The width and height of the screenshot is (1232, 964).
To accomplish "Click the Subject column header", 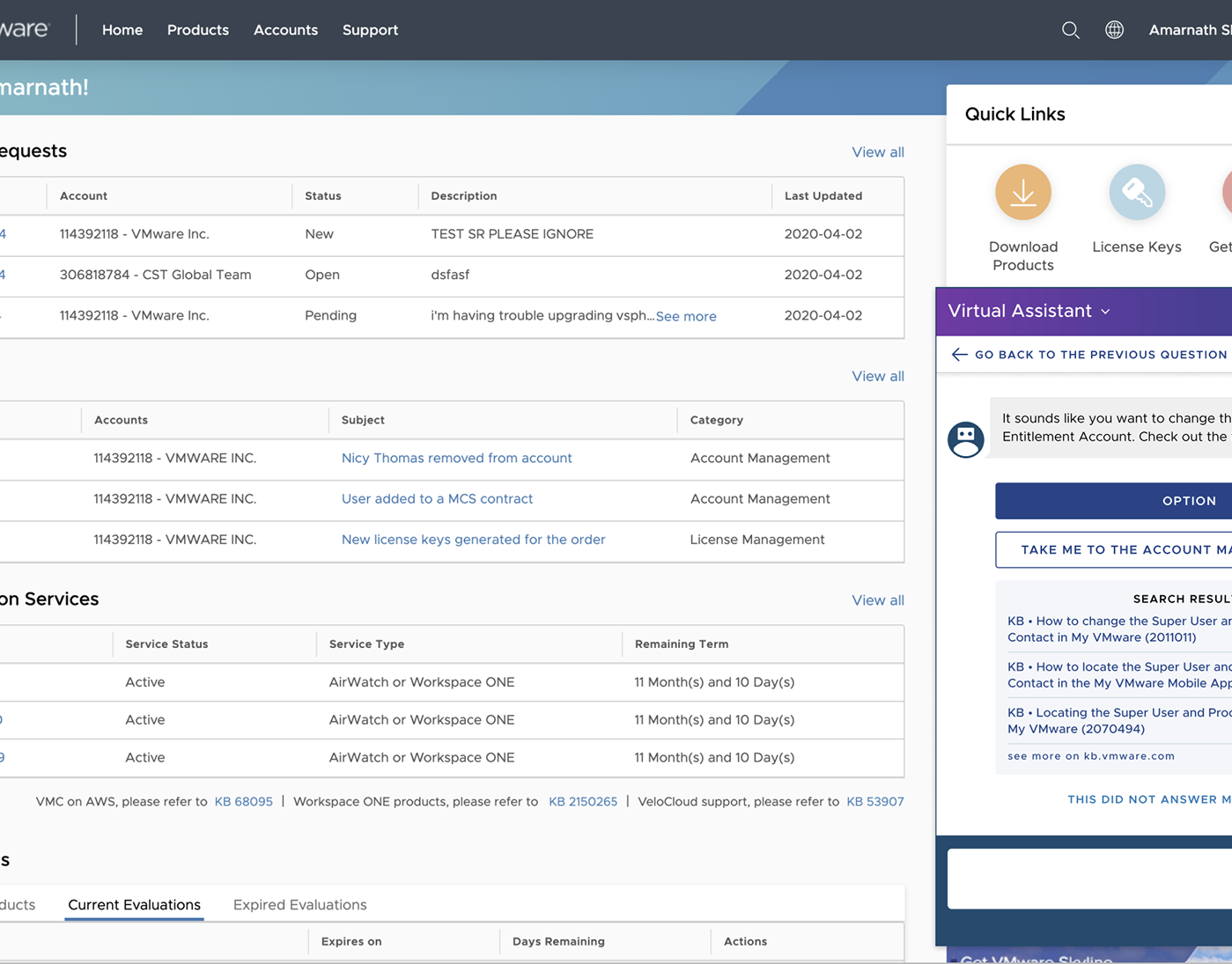I will pos(363,421).
